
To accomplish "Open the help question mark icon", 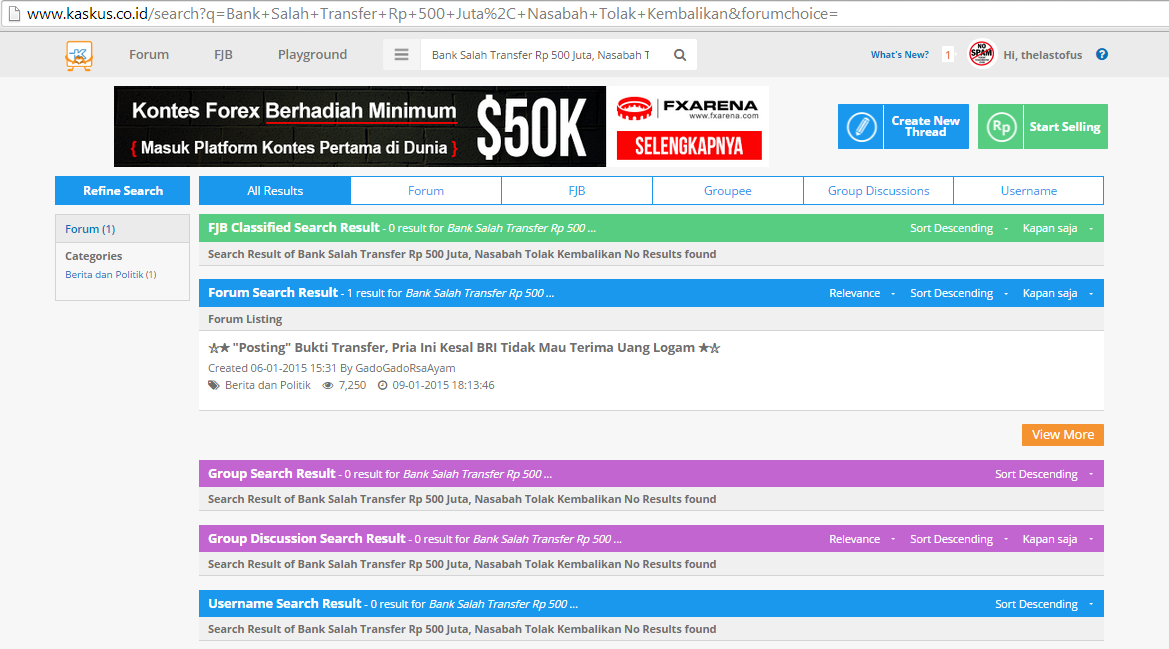I will coord(1102,54).
